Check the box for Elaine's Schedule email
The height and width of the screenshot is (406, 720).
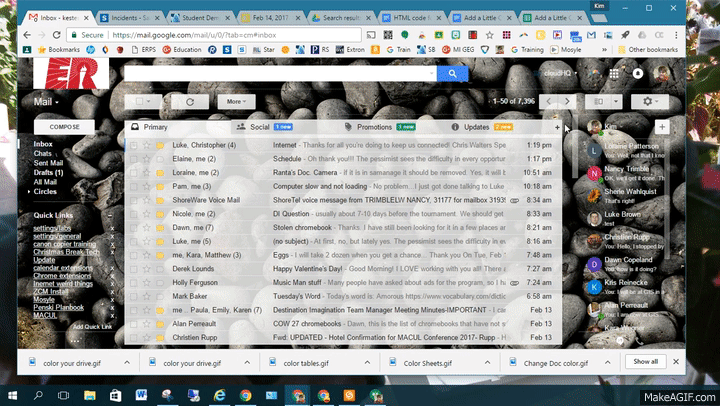tap(134, 159)
